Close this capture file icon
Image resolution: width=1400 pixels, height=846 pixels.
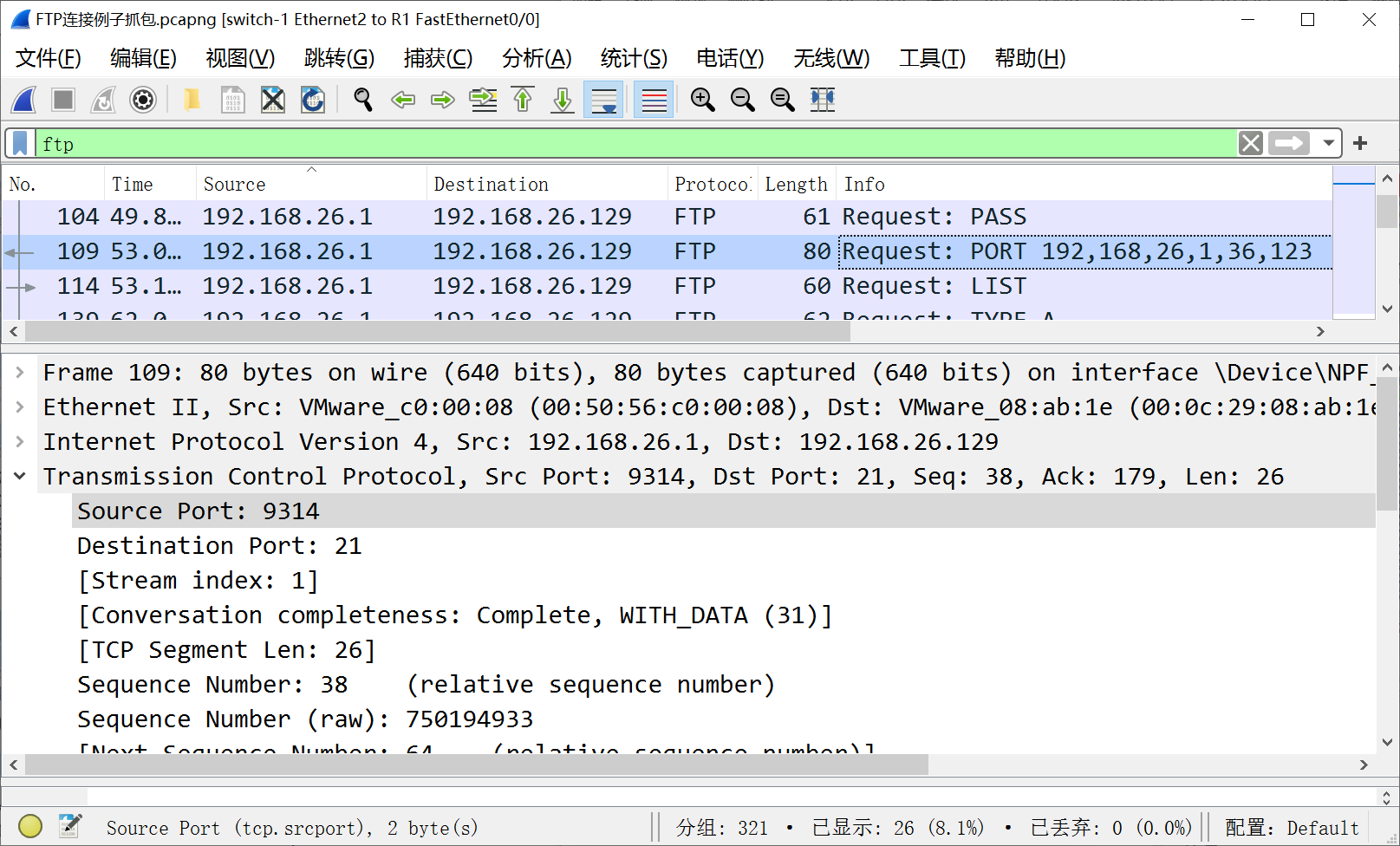[272, 100]
